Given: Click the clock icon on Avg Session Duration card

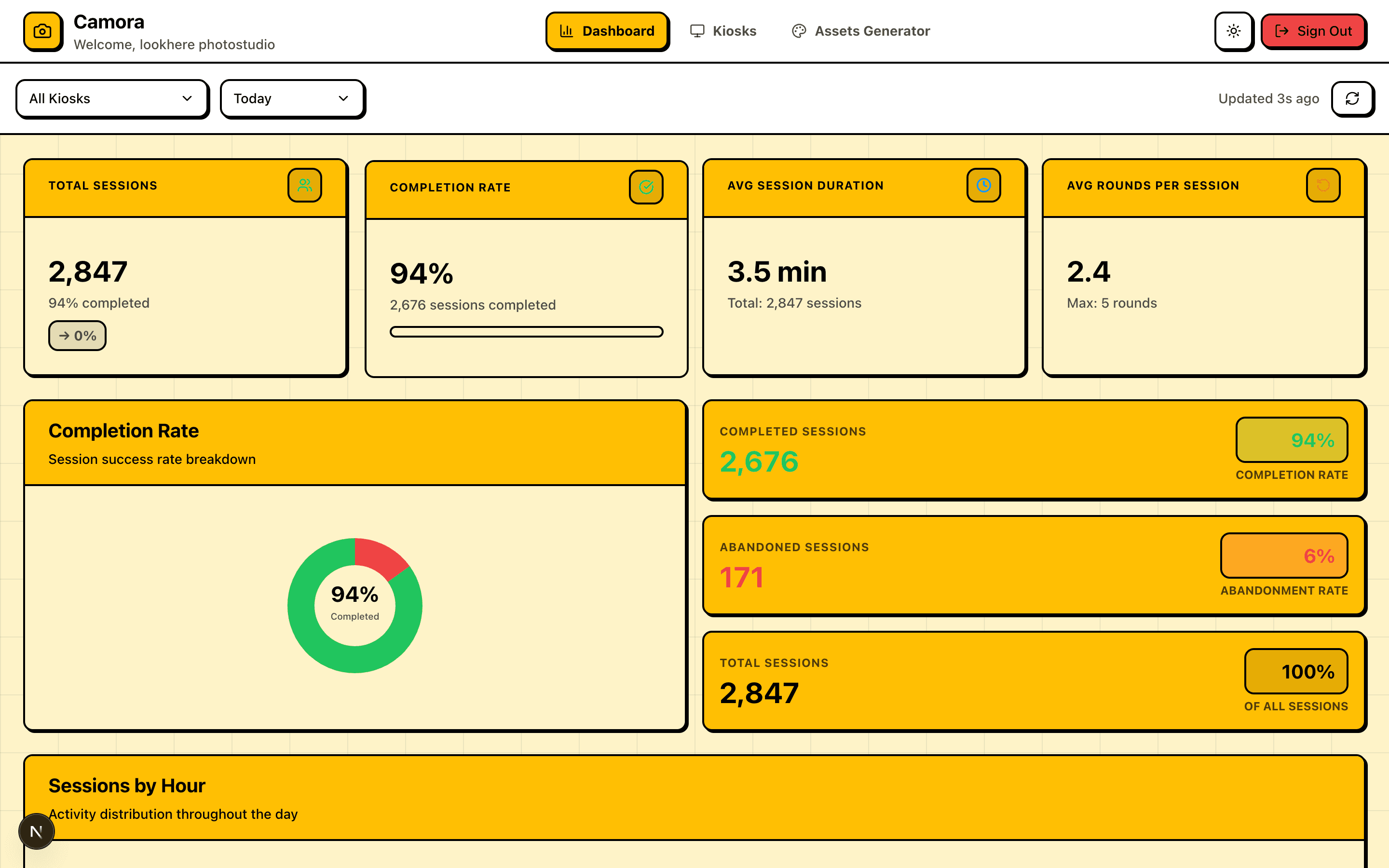Looking at the screenshot, I should tap(983, 185).
